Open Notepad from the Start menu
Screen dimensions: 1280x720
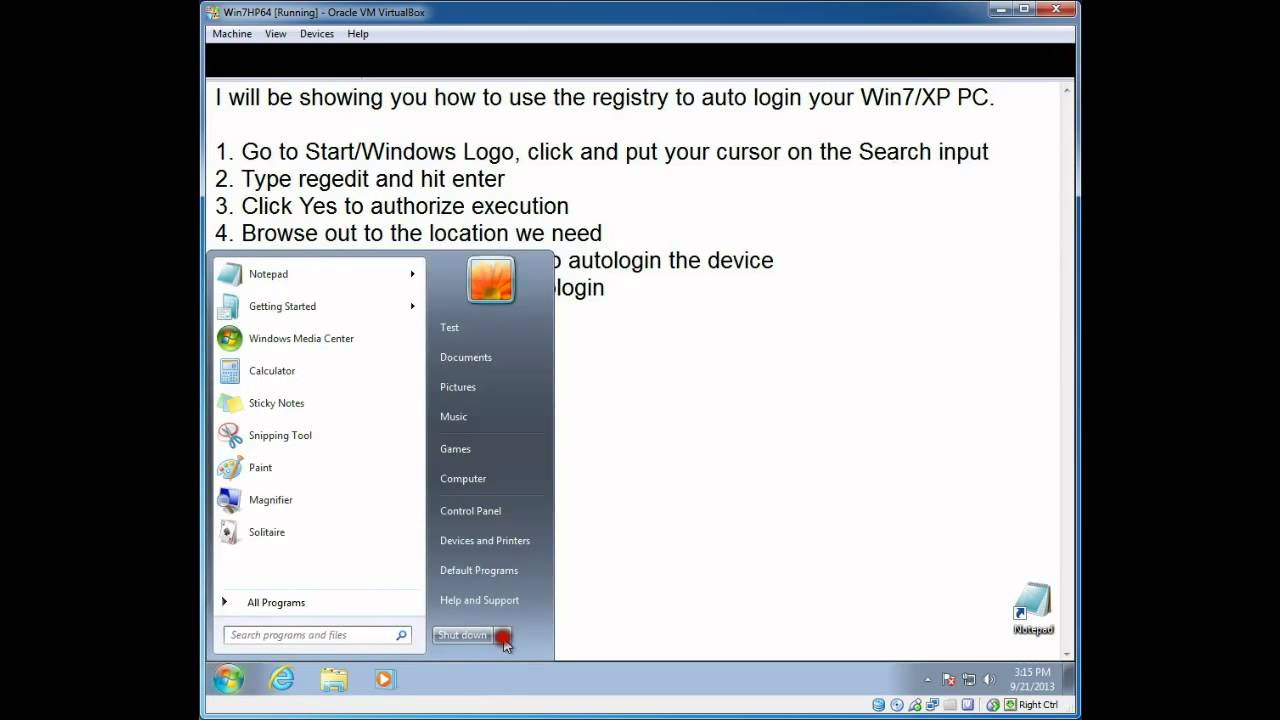point(318,274)
